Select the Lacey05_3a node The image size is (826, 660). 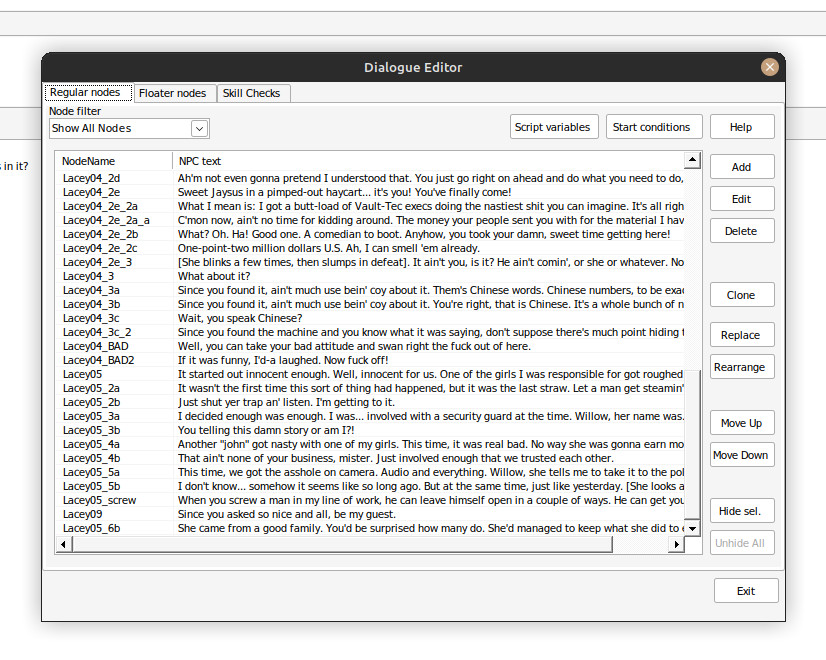tap(370, 416)
